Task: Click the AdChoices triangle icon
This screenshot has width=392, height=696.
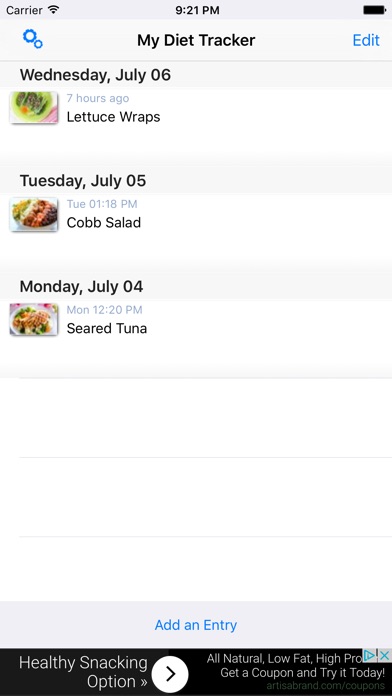Action: point(370,655)
